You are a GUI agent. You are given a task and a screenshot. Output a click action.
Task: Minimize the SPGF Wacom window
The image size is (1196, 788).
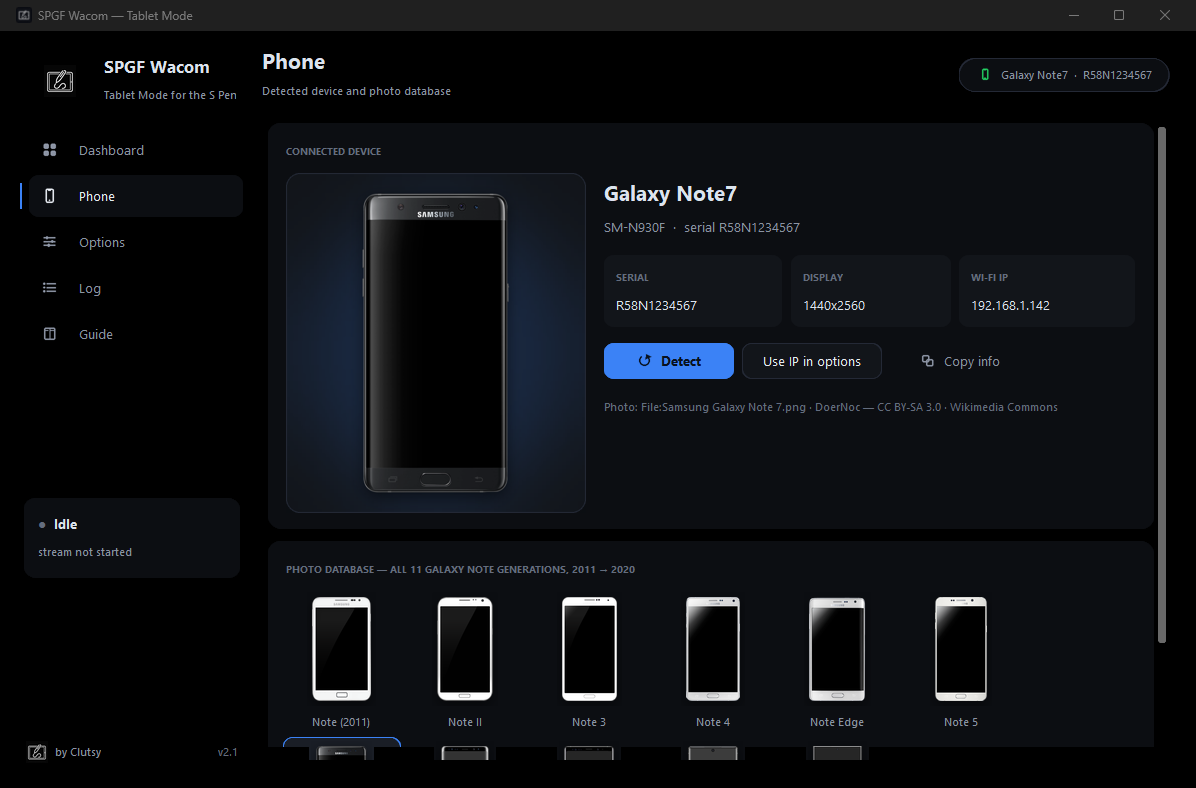[x=1074, y=15]
